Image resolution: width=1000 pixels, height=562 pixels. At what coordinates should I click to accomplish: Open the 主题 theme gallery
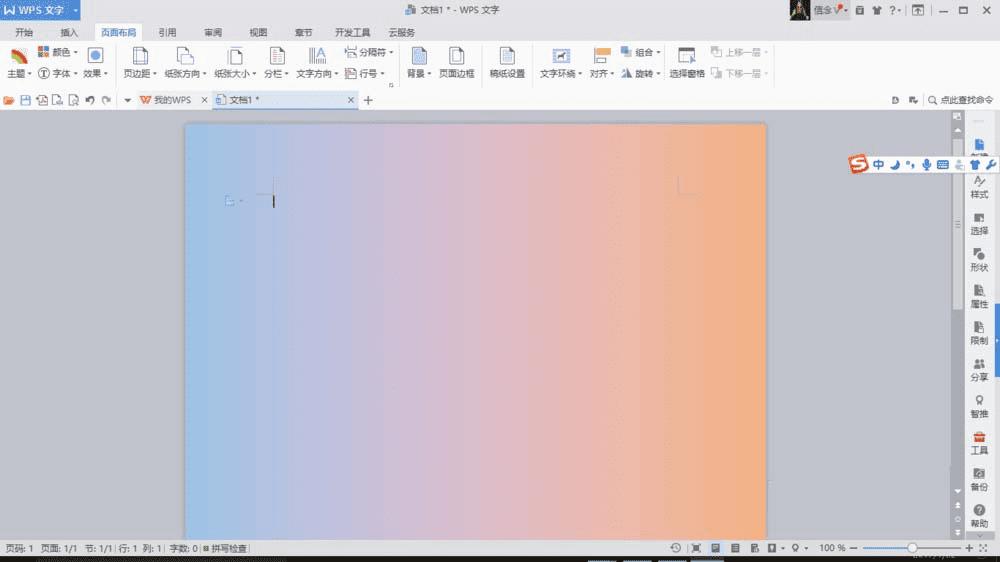(18, 64)
